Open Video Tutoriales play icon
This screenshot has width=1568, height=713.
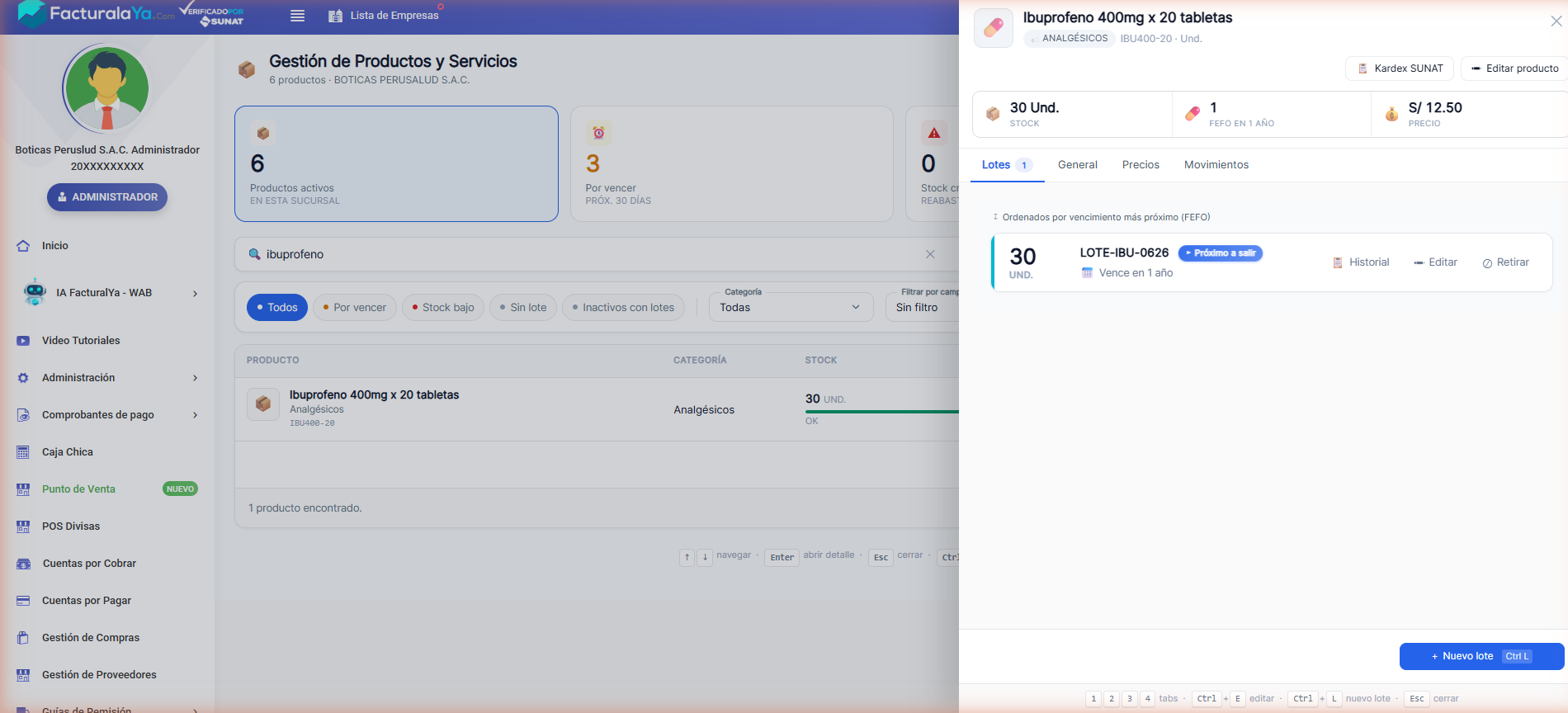(x=23, y=341)
